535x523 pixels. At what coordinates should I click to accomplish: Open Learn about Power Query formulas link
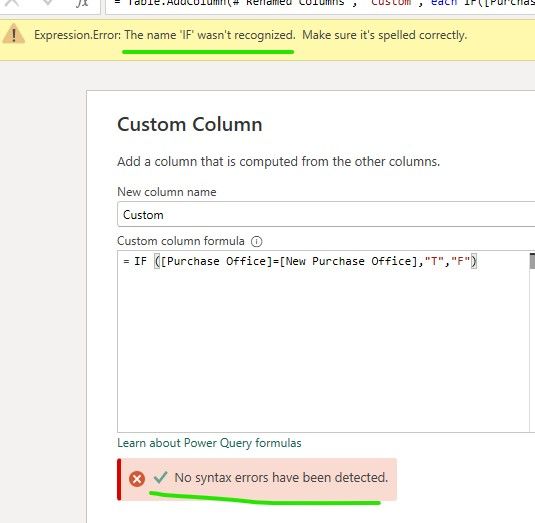[x=209, y=442]
